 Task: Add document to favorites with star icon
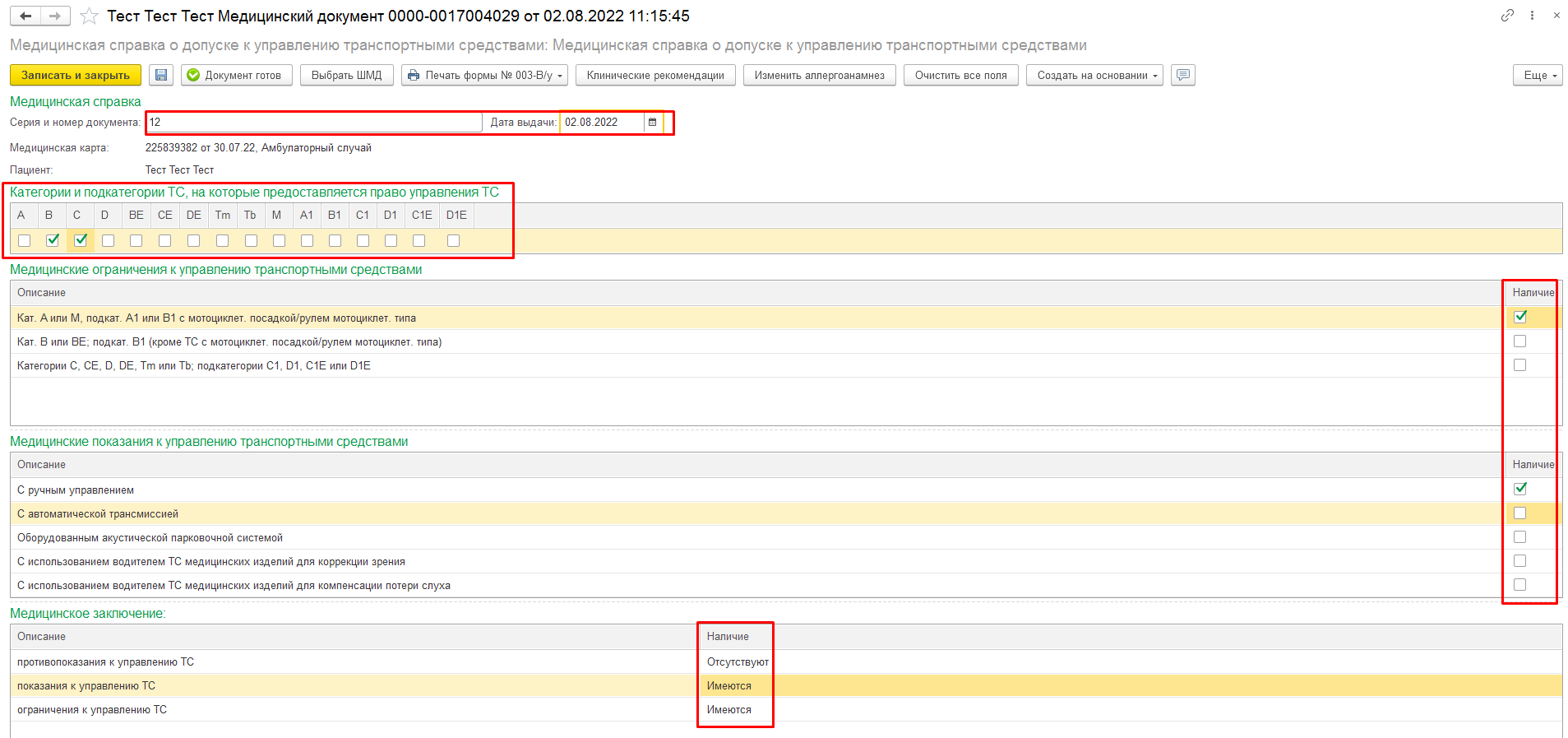pyautogui.click(x=90, y=16)
